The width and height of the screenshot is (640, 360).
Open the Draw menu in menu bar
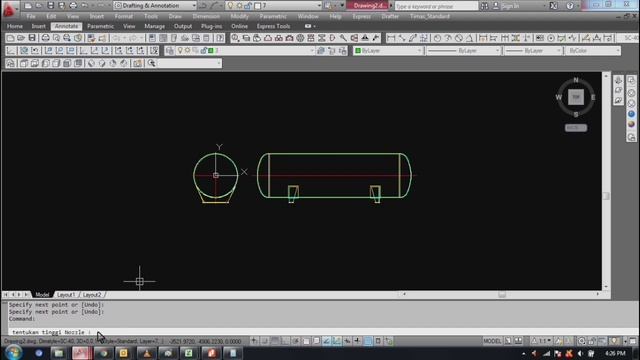(175, 16)
